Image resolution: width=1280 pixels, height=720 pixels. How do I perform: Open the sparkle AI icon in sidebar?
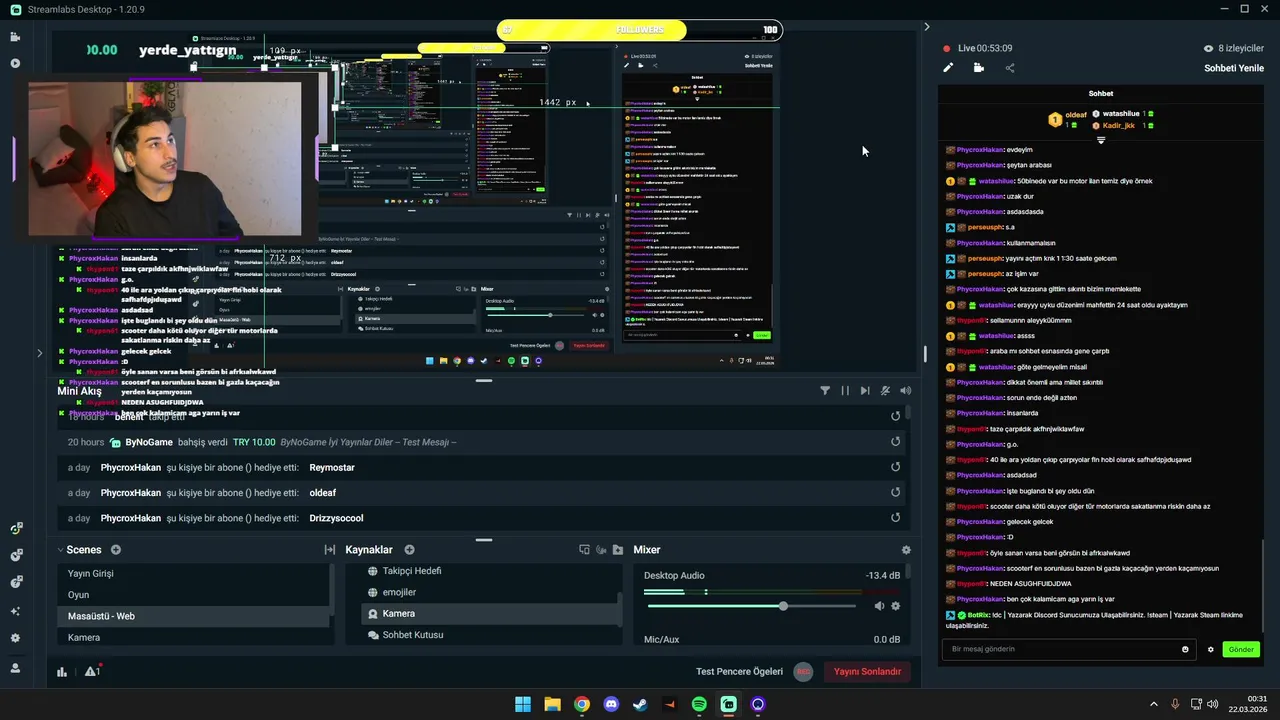(15, 611)
